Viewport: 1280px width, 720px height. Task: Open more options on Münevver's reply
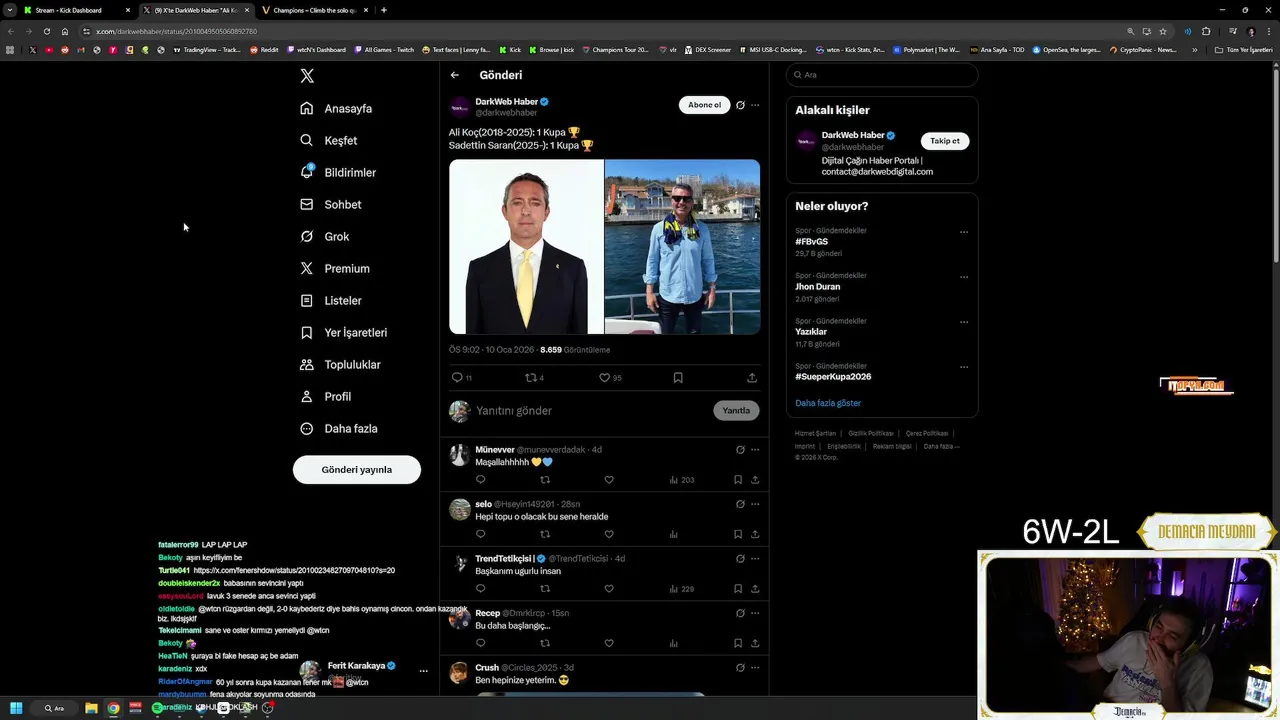(755, 450)
